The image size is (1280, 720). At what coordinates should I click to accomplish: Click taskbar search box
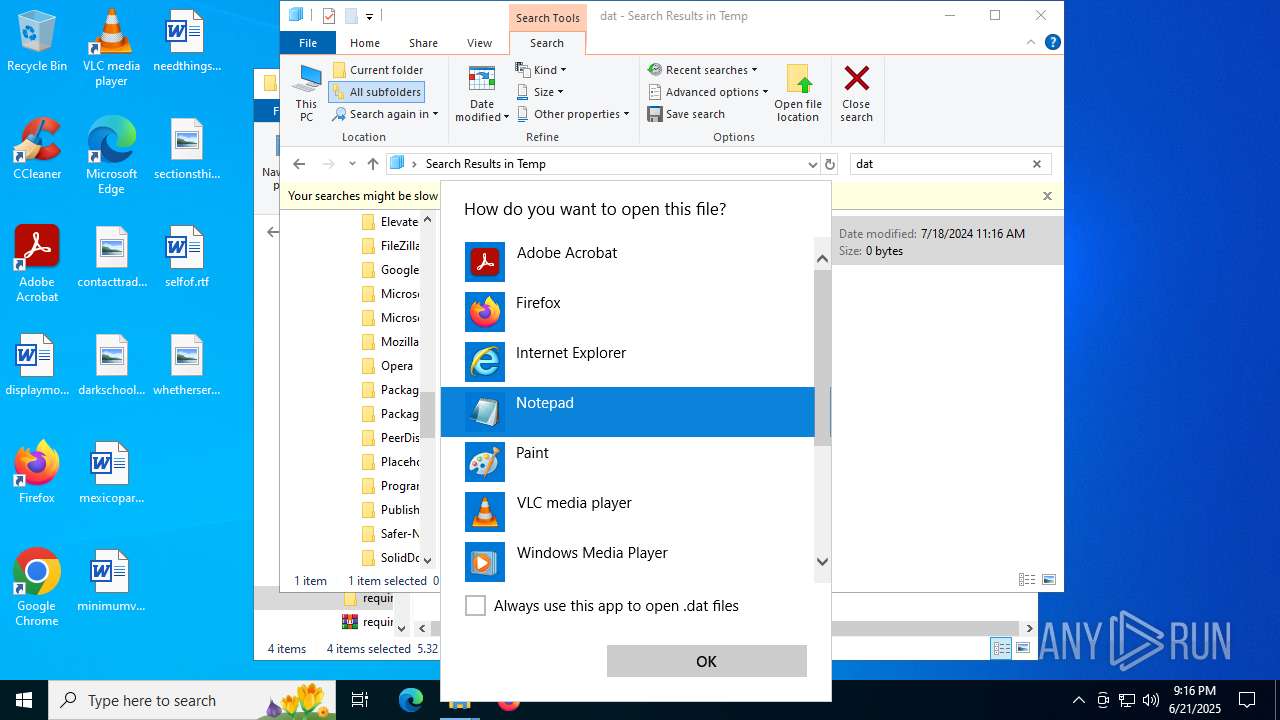194,700
